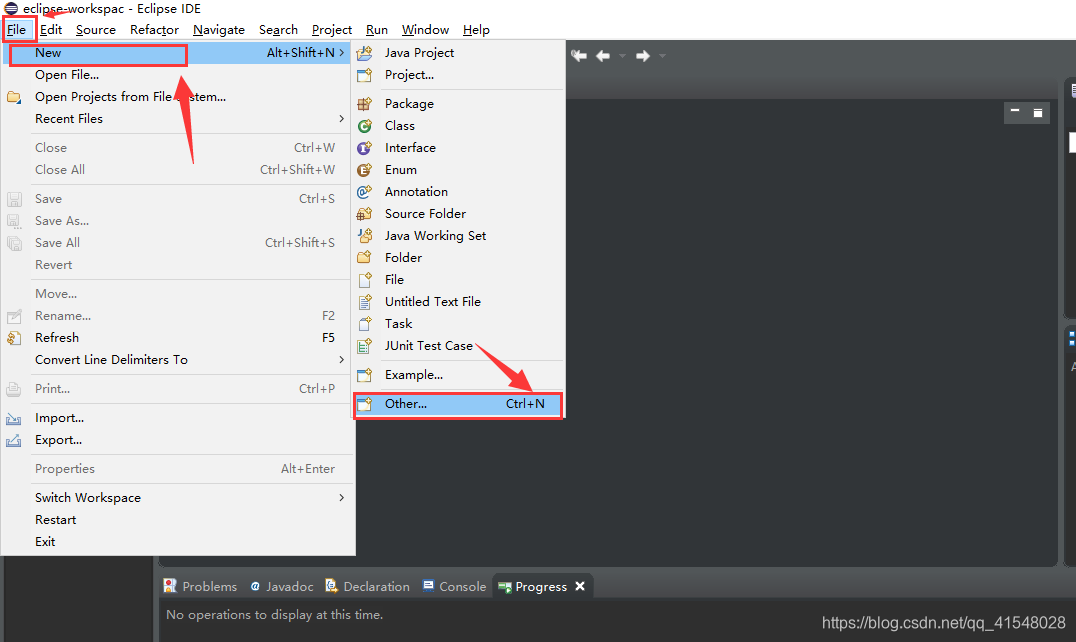The height and width of the screenshot is (642, 1076).
Task: Close the Progress tab
Action: point(580,586)
